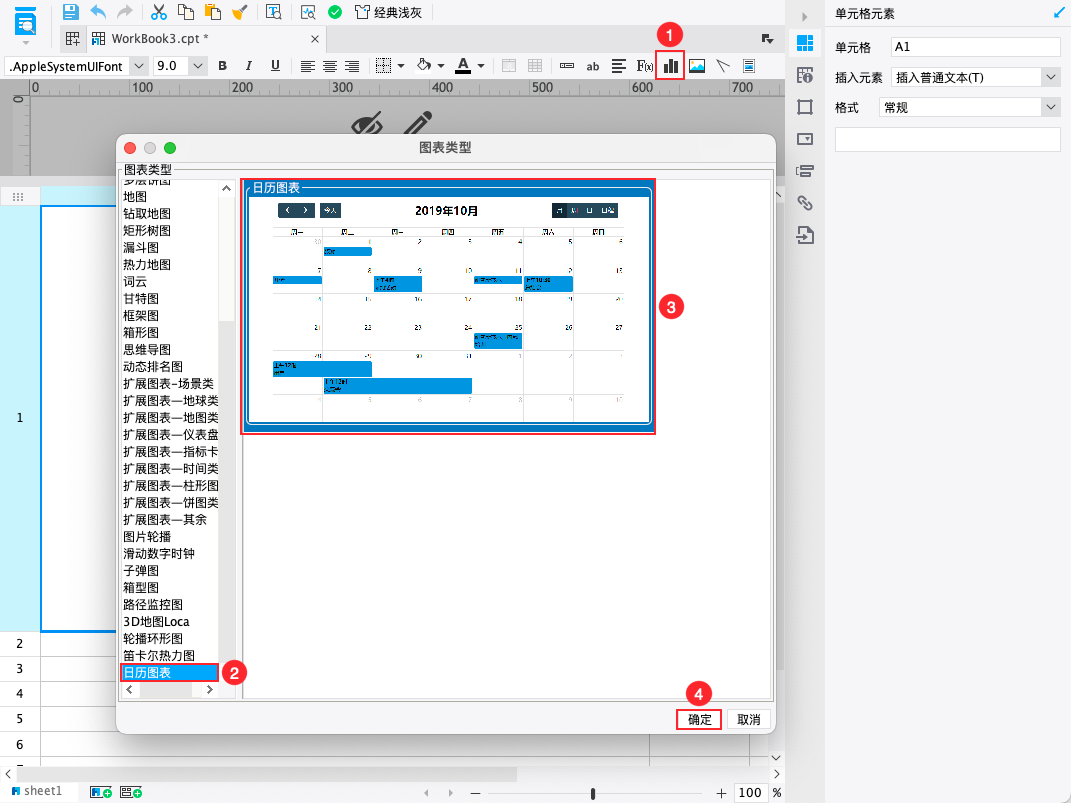The image size is (1071, 803).
Task: Click the undo arrow icon
Action: point(98,12)
